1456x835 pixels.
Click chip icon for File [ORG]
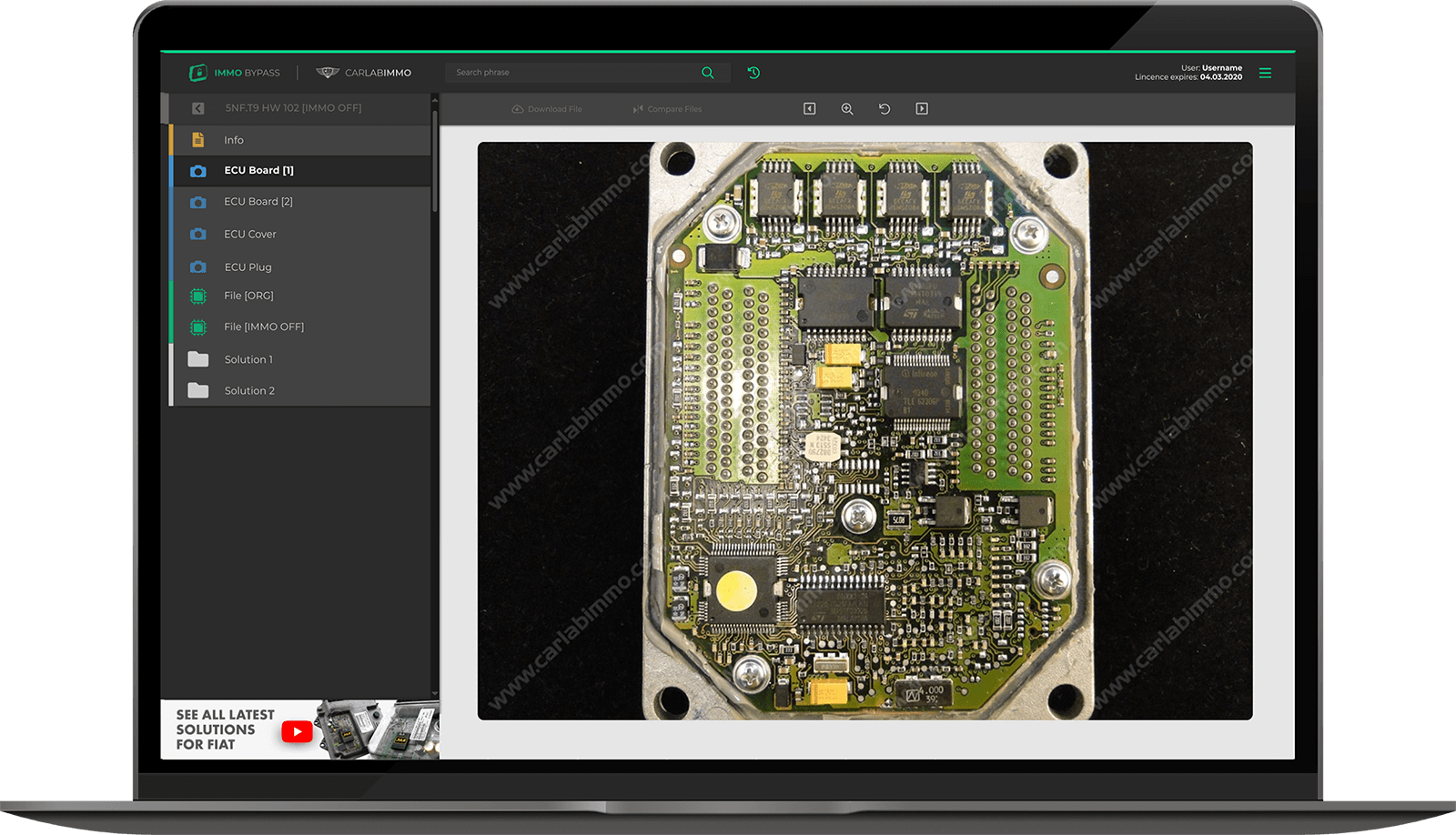click(197, 296)
